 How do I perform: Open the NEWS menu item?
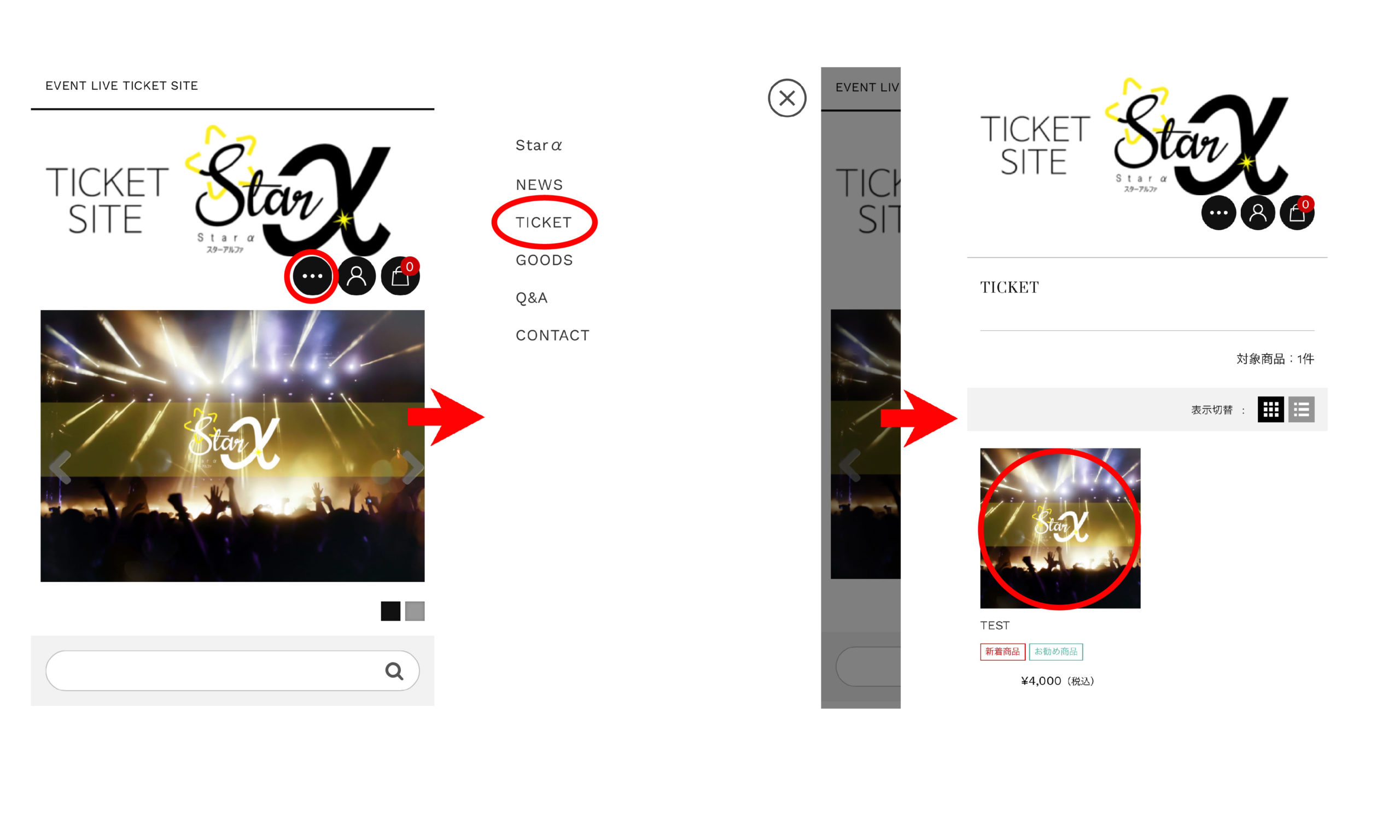[539, 184]
